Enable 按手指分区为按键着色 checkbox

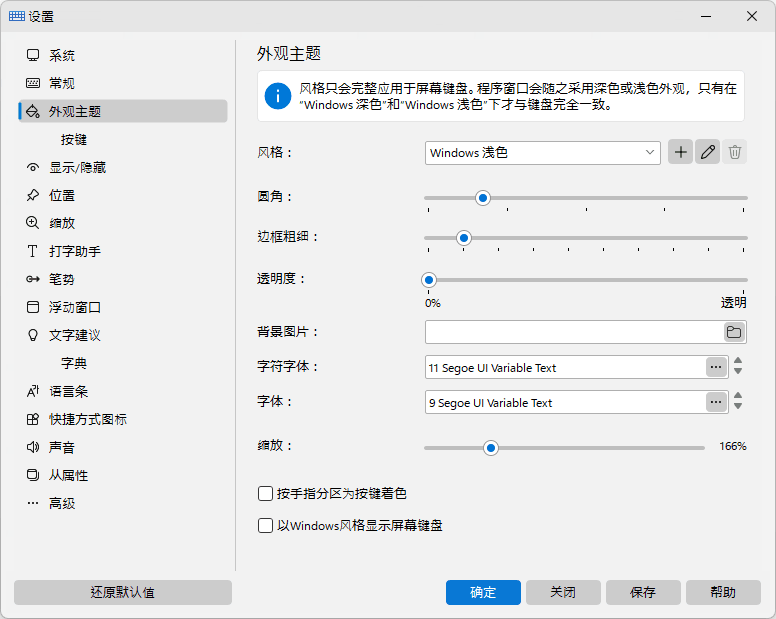[x=265, y=493]
